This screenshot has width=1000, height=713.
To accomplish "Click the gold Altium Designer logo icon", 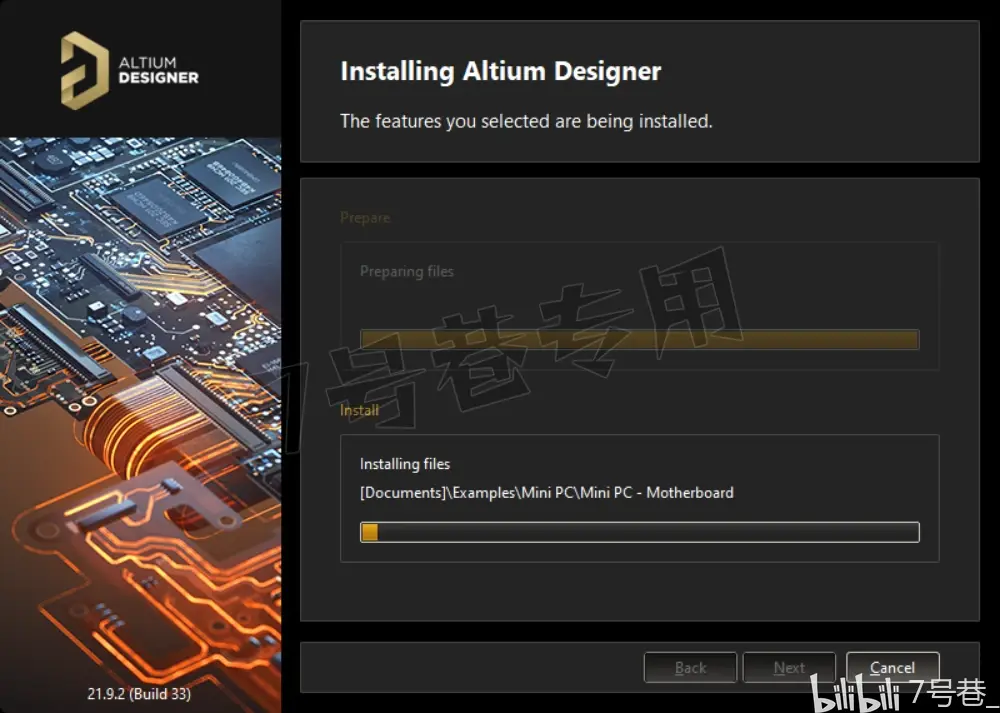I will click(84, 70).
